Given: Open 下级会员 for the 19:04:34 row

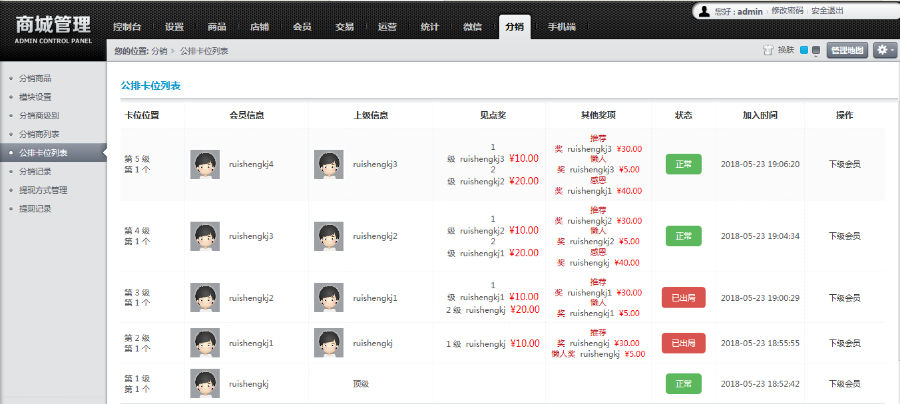Looking at the screenshot, I should (844, 236).
